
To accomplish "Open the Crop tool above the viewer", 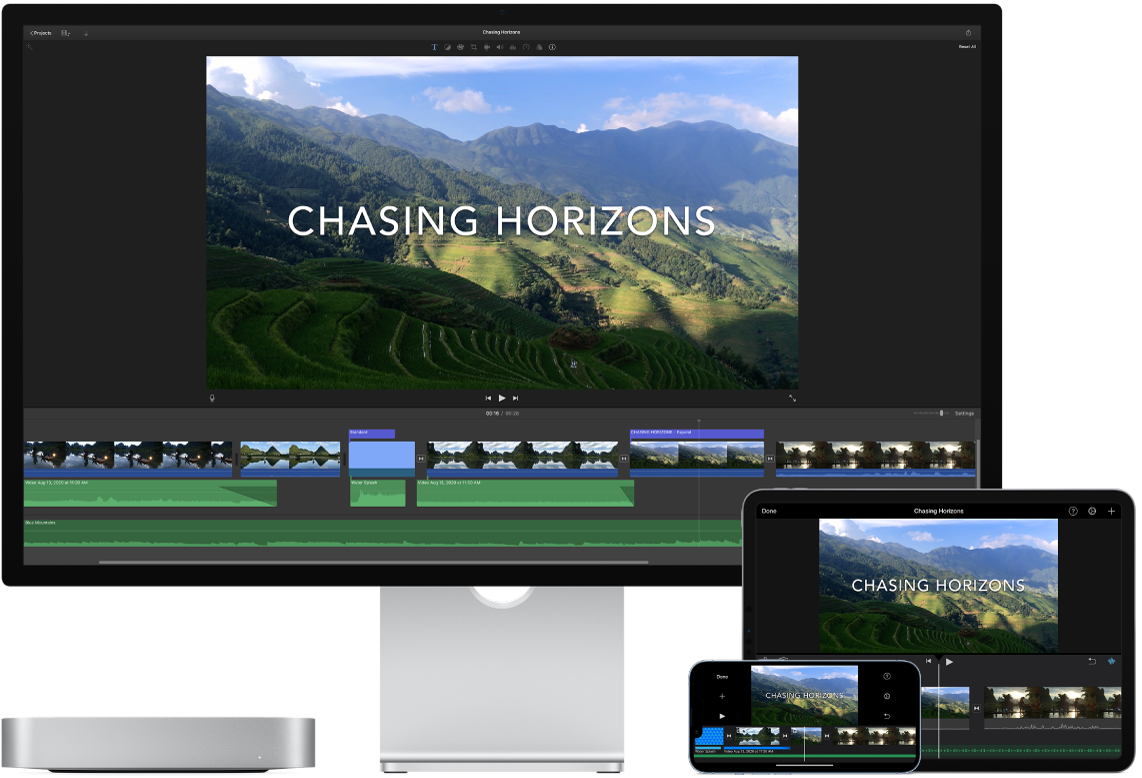I will tap(474, 47).
